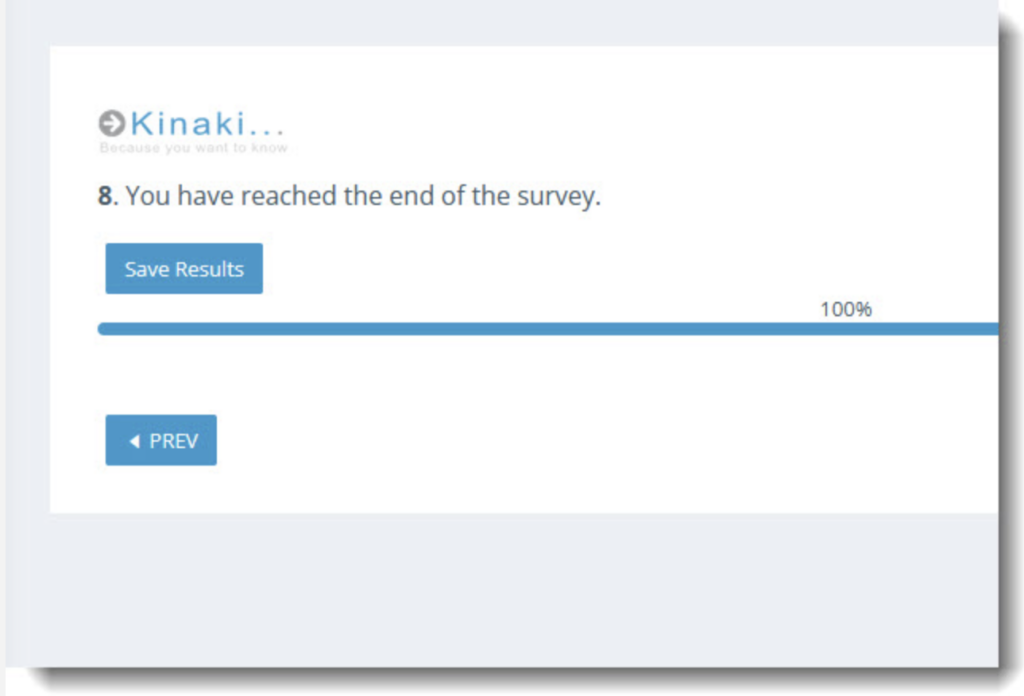Screen dimensions: 1024x696
Task: Click the letter K in the Kinaki logo
Action: 142,123
